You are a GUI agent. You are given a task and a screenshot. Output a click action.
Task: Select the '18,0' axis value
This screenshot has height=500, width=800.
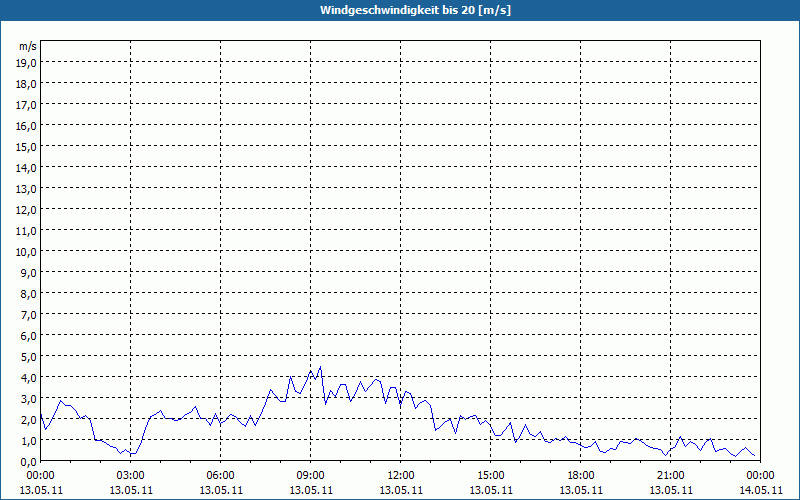[28, 84]
